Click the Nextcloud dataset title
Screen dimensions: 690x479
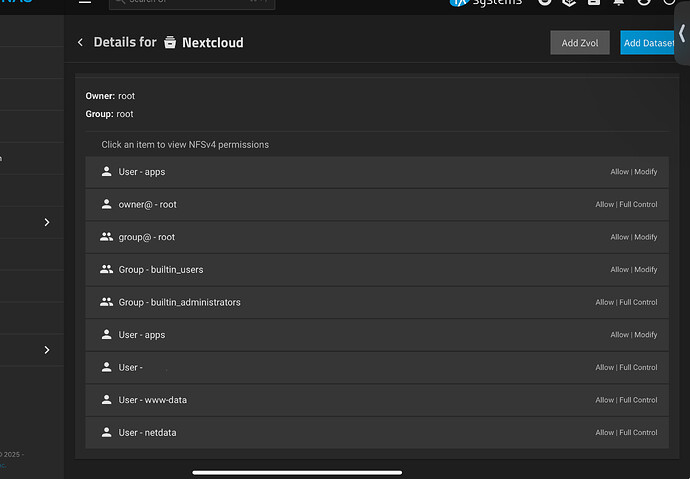pyautogui.click(x=213, y=43)
